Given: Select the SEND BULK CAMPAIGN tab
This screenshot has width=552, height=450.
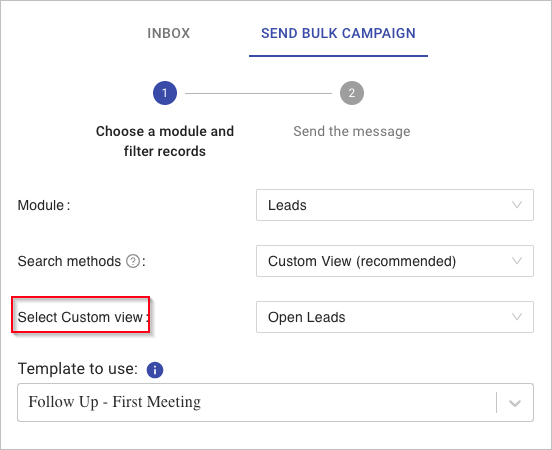Looking at the screenshot, I should (338, 33).
